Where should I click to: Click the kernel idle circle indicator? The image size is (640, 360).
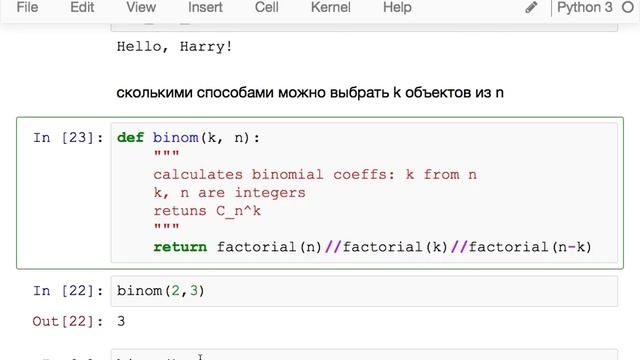628,7
